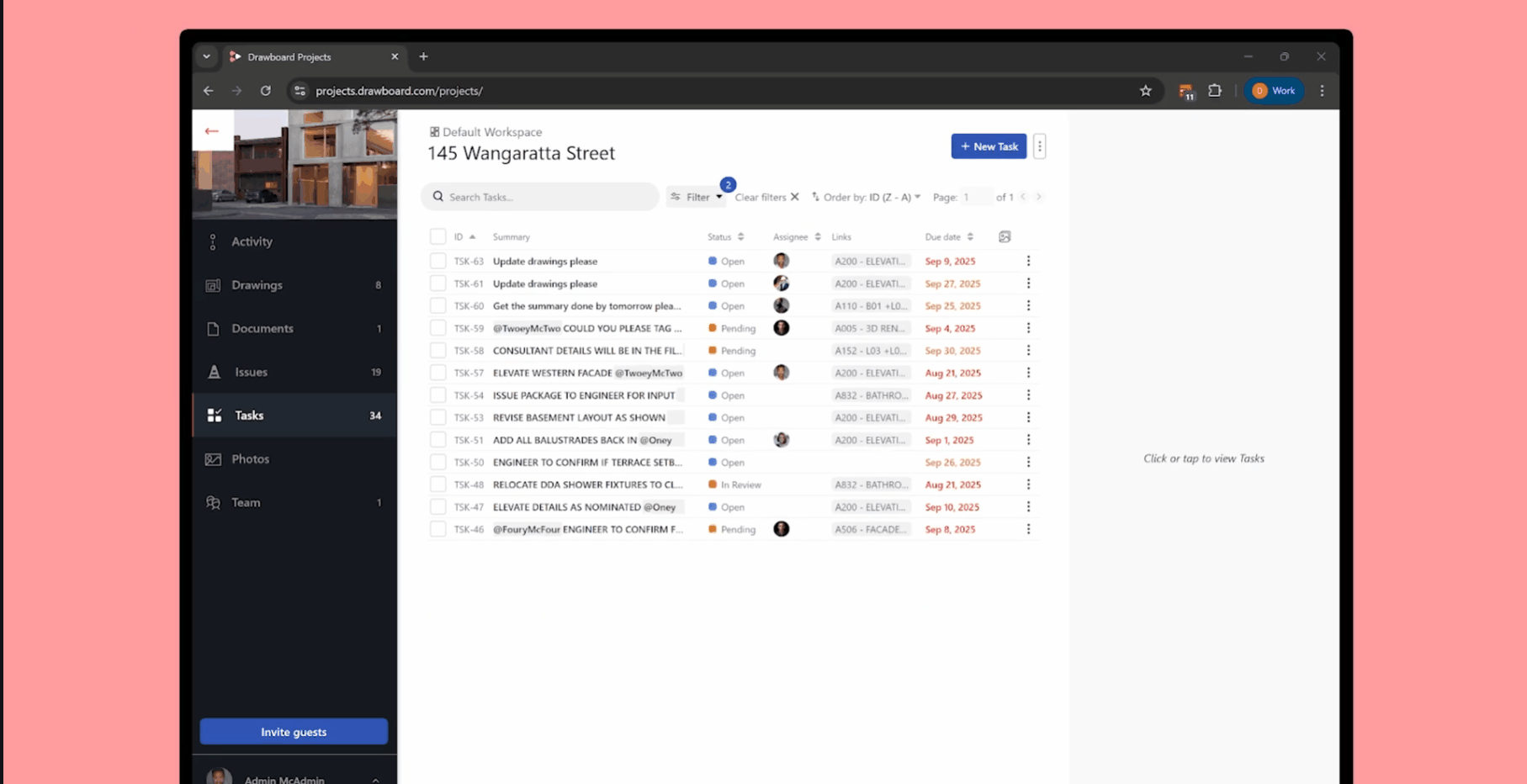Click assignee avatar on TSK-51 row

point(782,440)
